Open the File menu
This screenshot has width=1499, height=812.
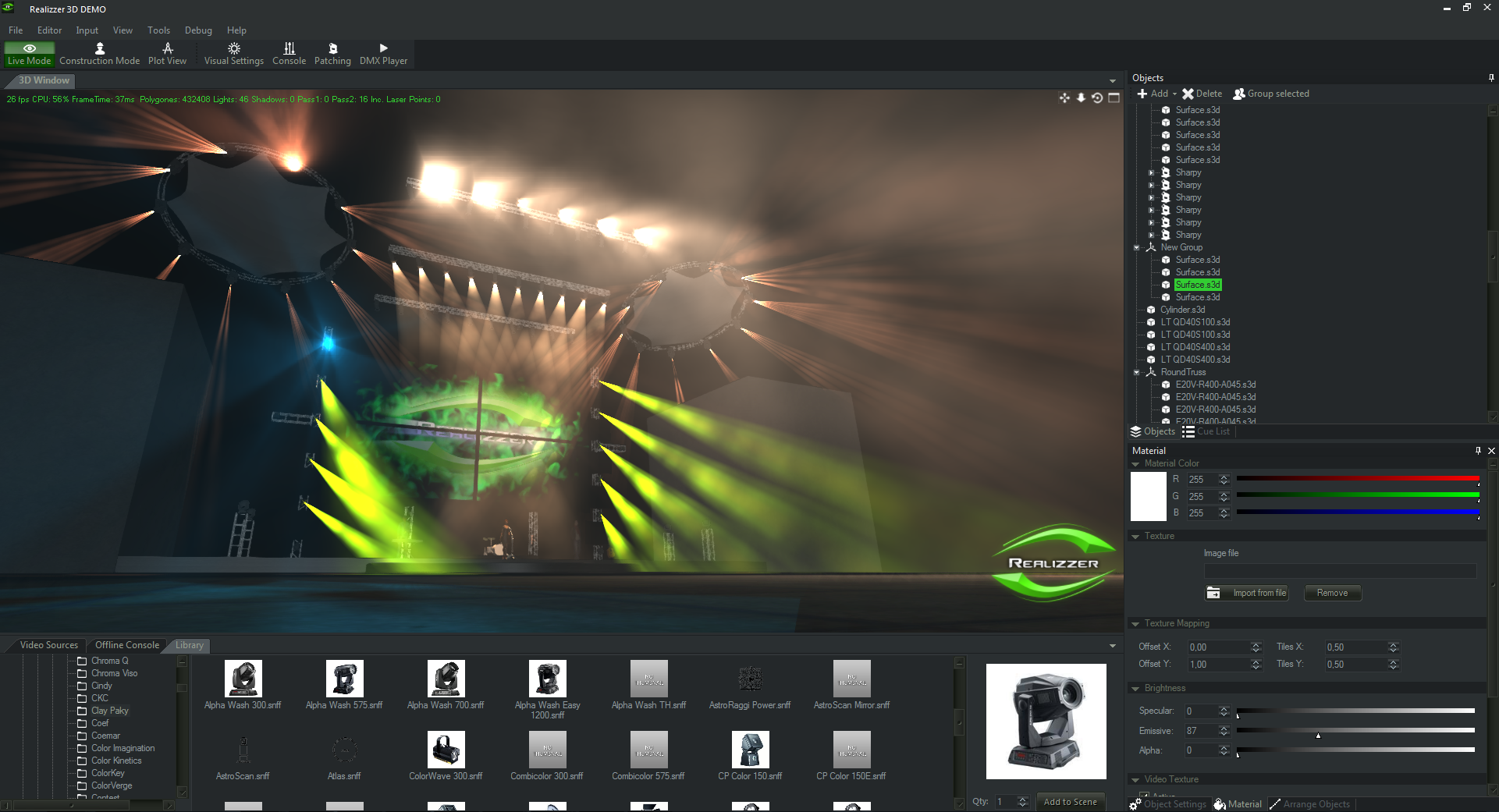pos(16,30)
